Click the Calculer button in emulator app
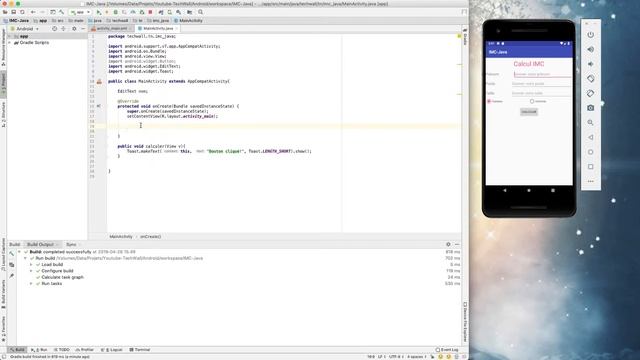The width and height of the screenshot is (640, 360). [x=529, y=111]
